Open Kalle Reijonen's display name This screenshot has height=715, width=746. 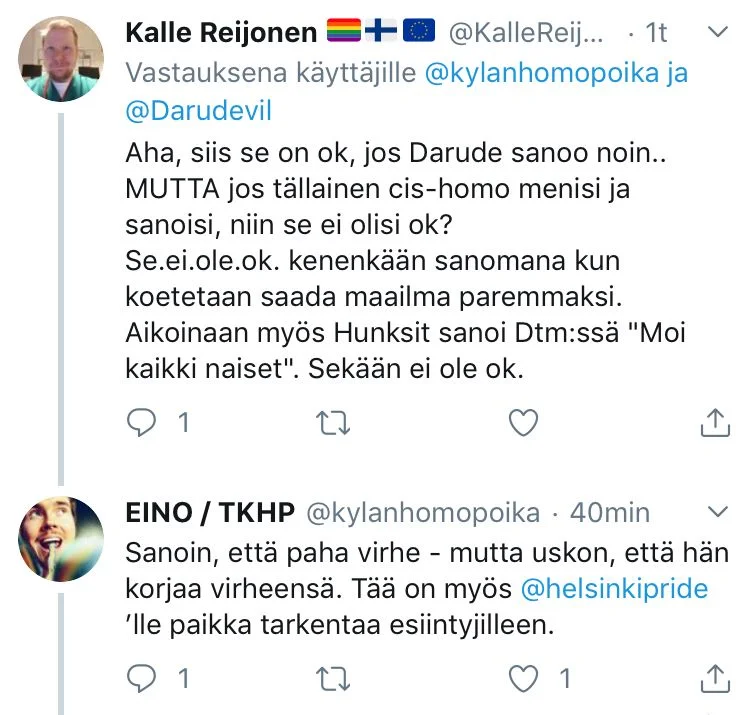pos(220,33)
